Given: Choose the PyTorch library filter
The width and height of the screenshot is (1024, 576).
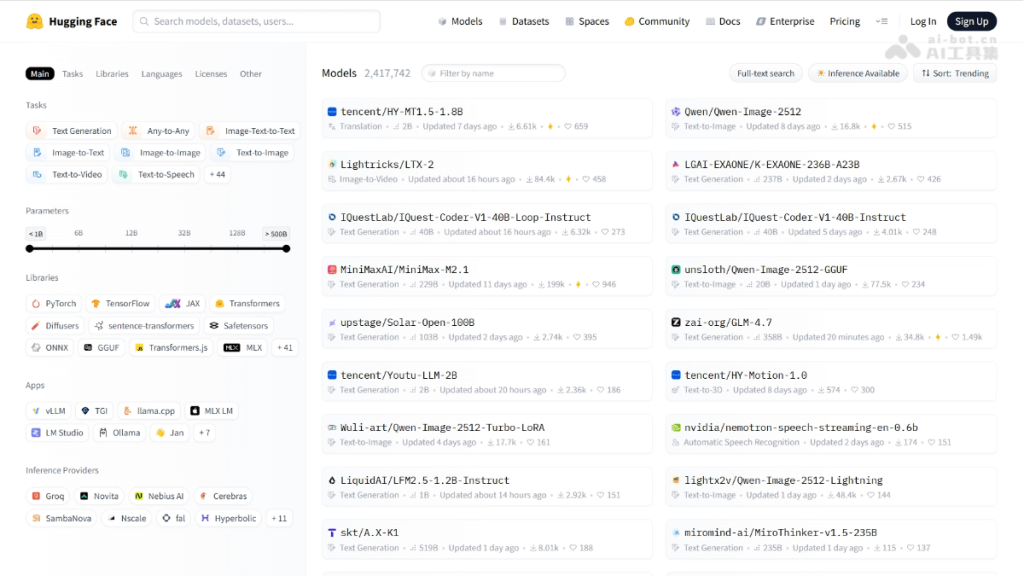Looking at the screenshot, I should 53,303.
